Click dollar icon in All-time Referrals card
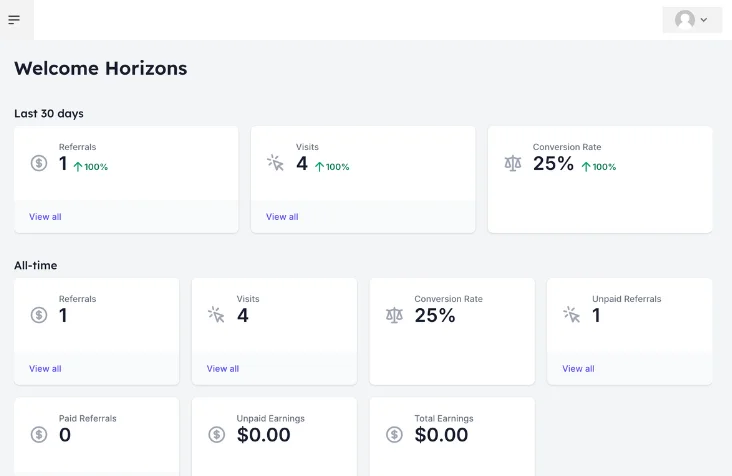 [39, 315]
